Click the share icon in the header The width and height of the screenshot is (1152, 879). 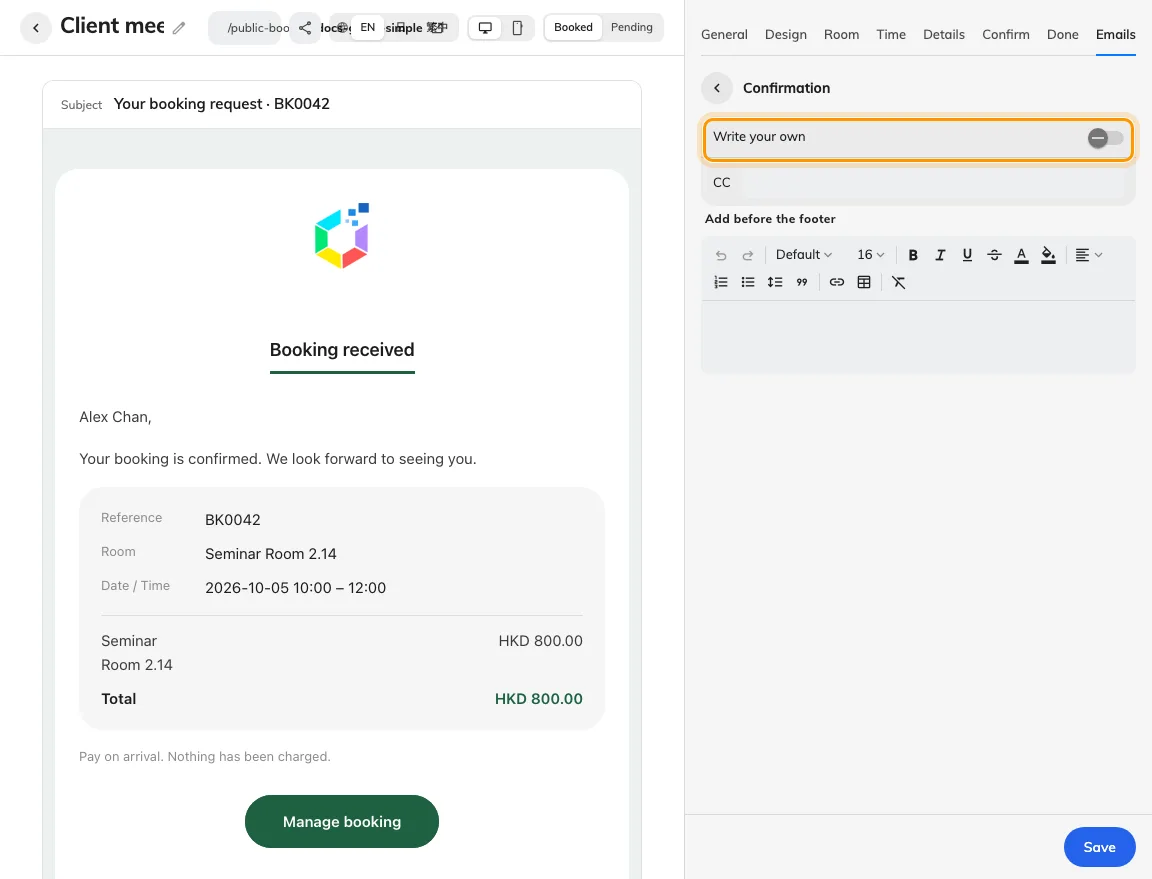pos(305,28)
